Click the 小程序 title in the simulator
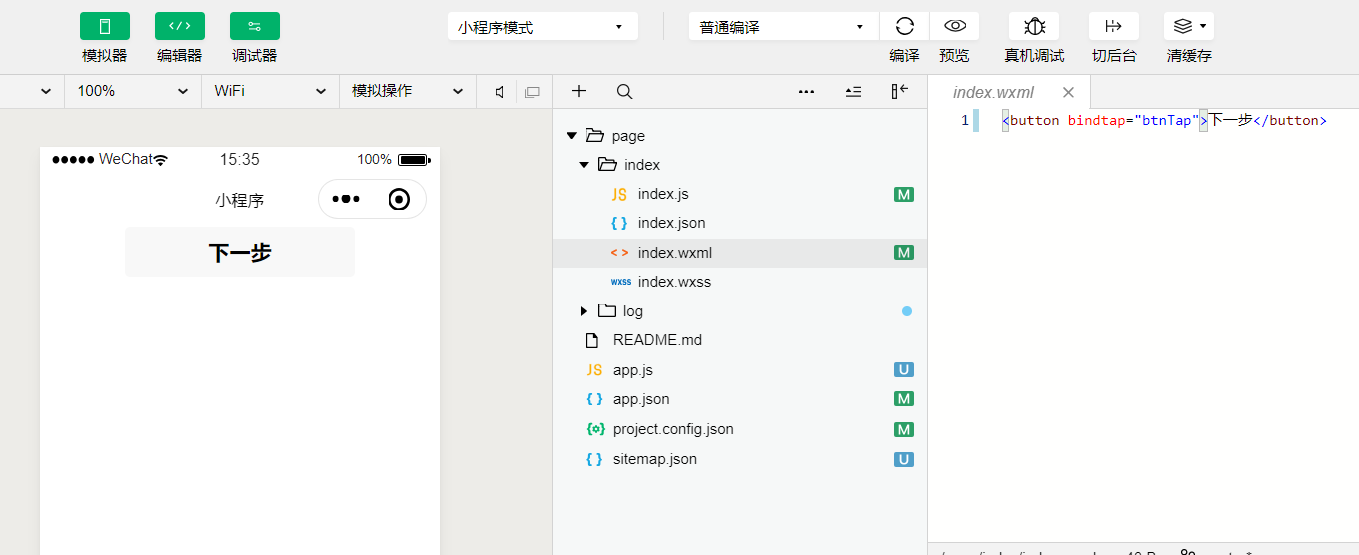Image resolution: width=1359 pixels, height=555 pixels. pyautogui.click(x=240, y=200)
